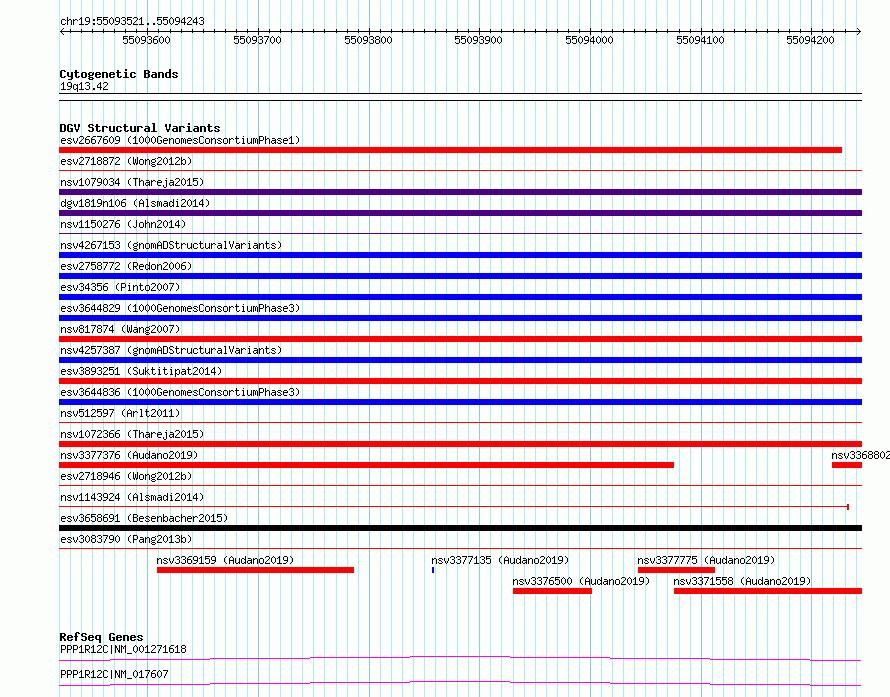This screenshot has height=697, width=890.
Task: Select the RefSeq Genes track heading
Action: [x=101, y=637]
